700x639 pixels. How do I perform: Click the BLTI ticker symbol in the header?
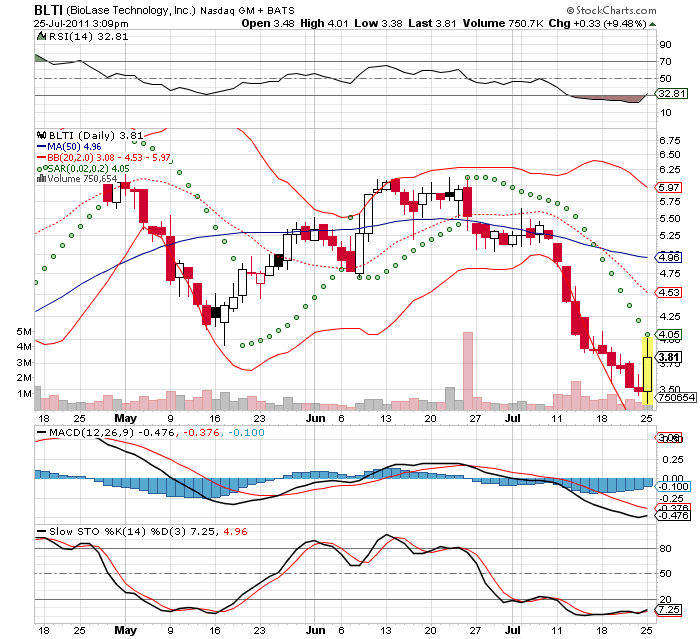pyautogui.click(x=48, y=10)
